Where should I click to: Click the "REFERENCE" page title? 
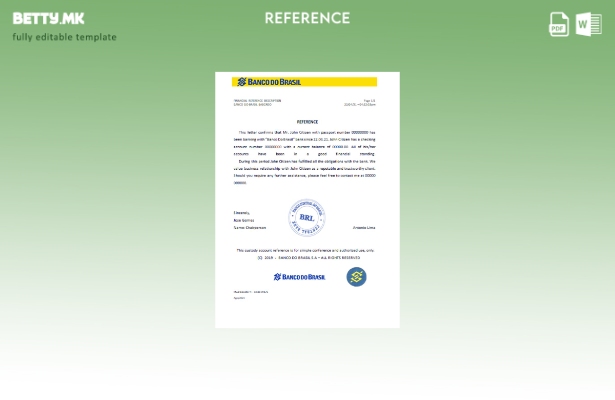pyautogui.click(x=308, y=18)
